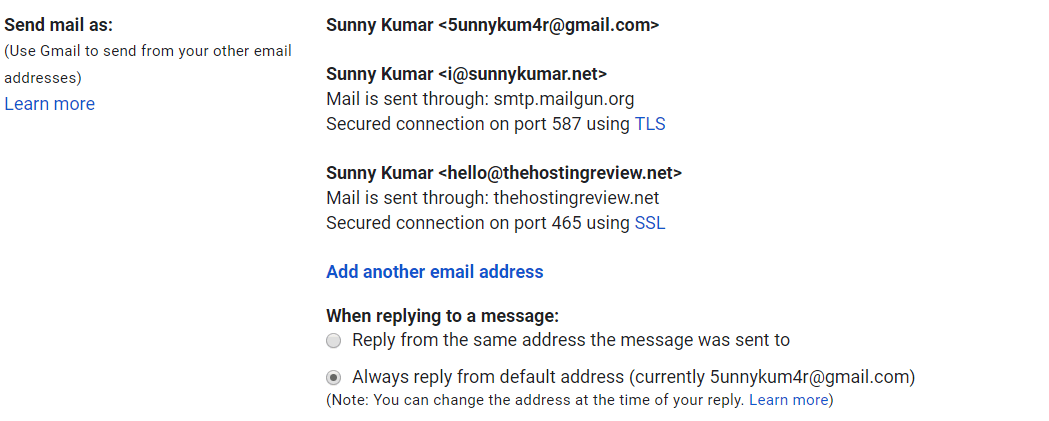This screenshot has width=1049, height=421.
Task: Click the i@sunnykumar.net sender entry
Action: pos(466,74)
